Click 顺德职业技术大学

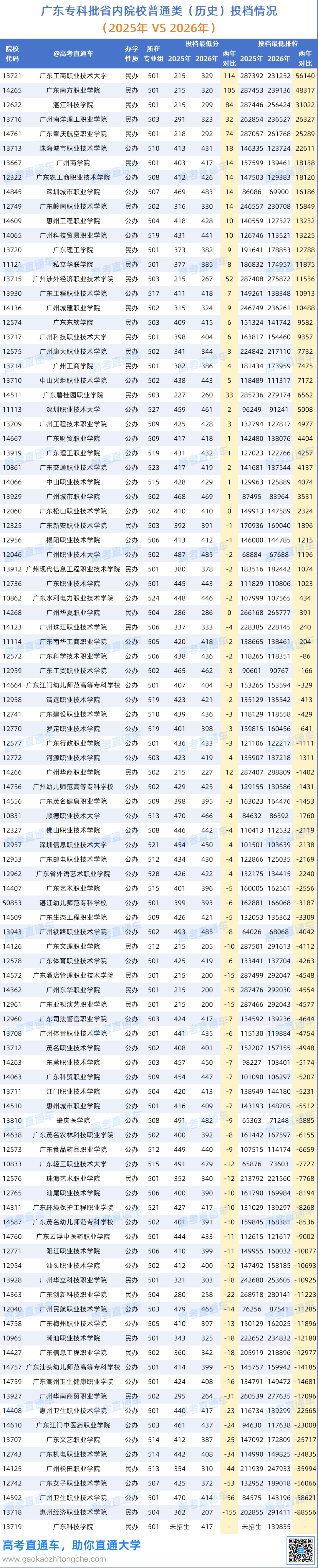[x=73, y=816]
